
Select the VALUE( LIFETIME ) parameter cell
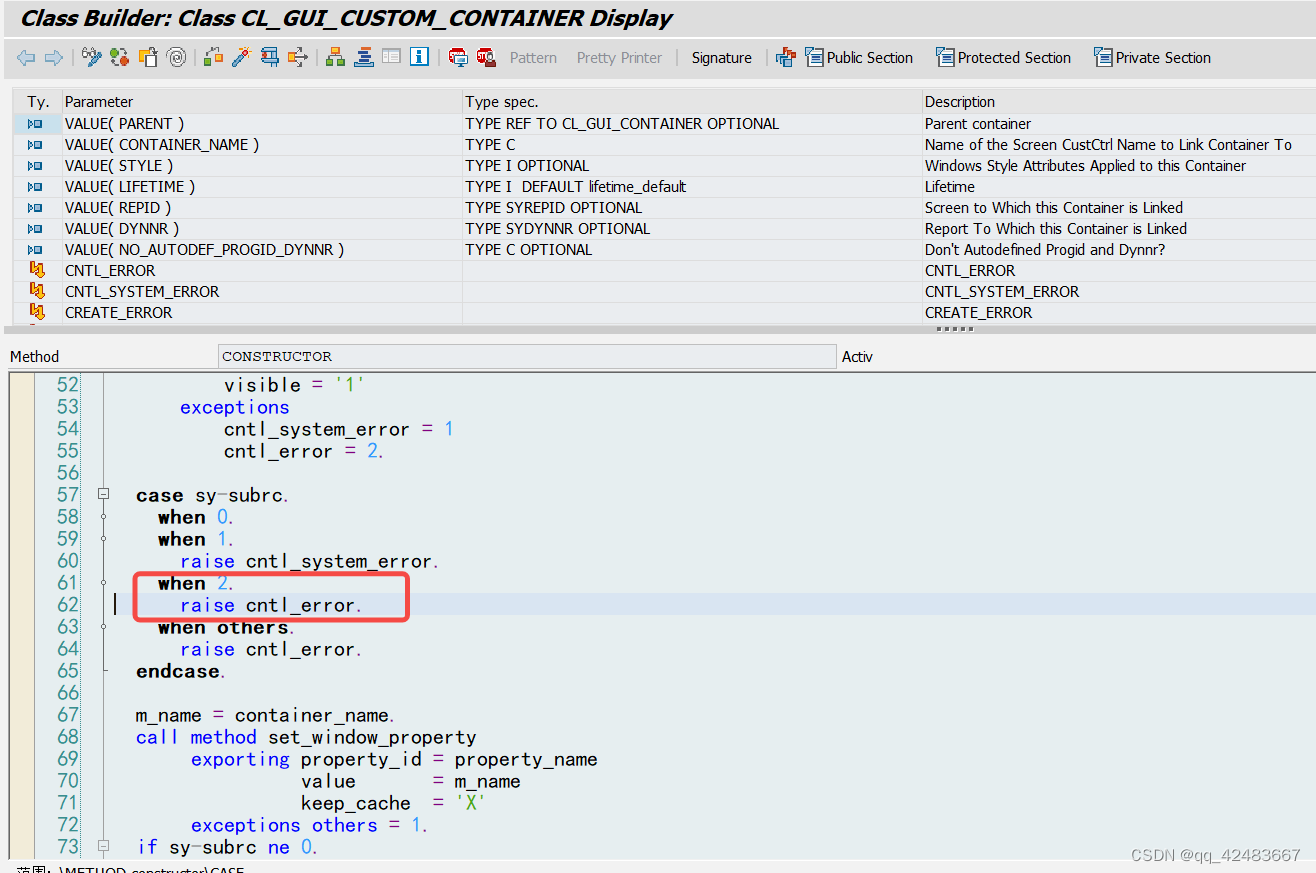click(262, 187)
